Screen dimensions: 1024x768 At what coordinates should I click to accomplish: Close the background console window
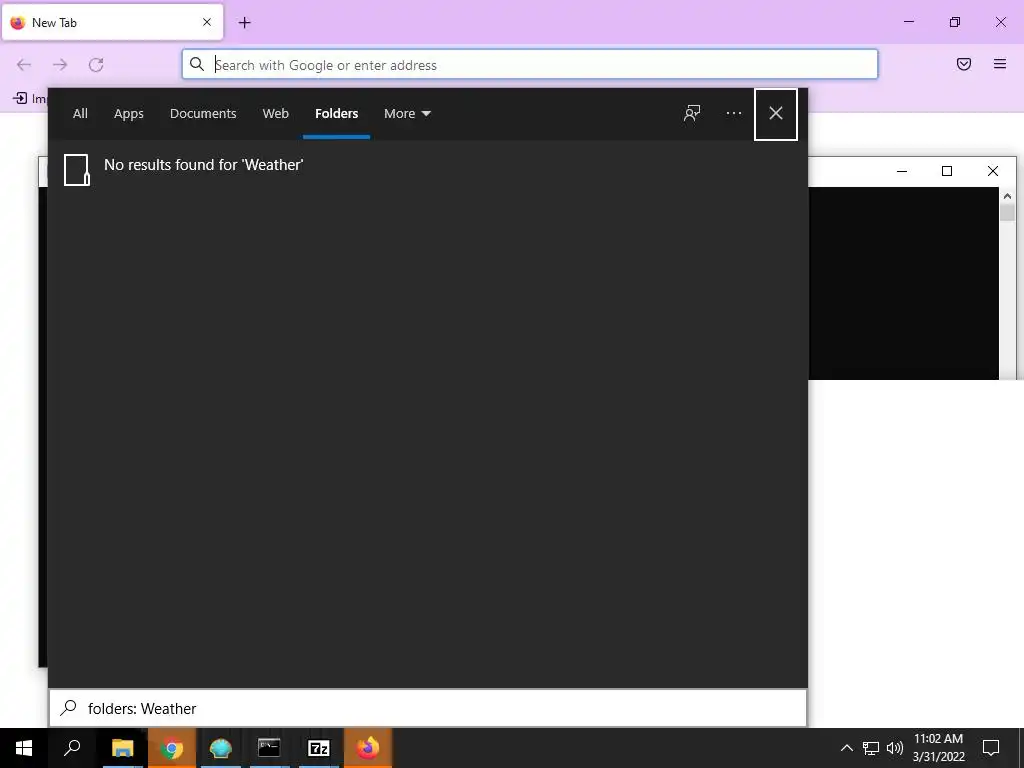click(993, 171)
